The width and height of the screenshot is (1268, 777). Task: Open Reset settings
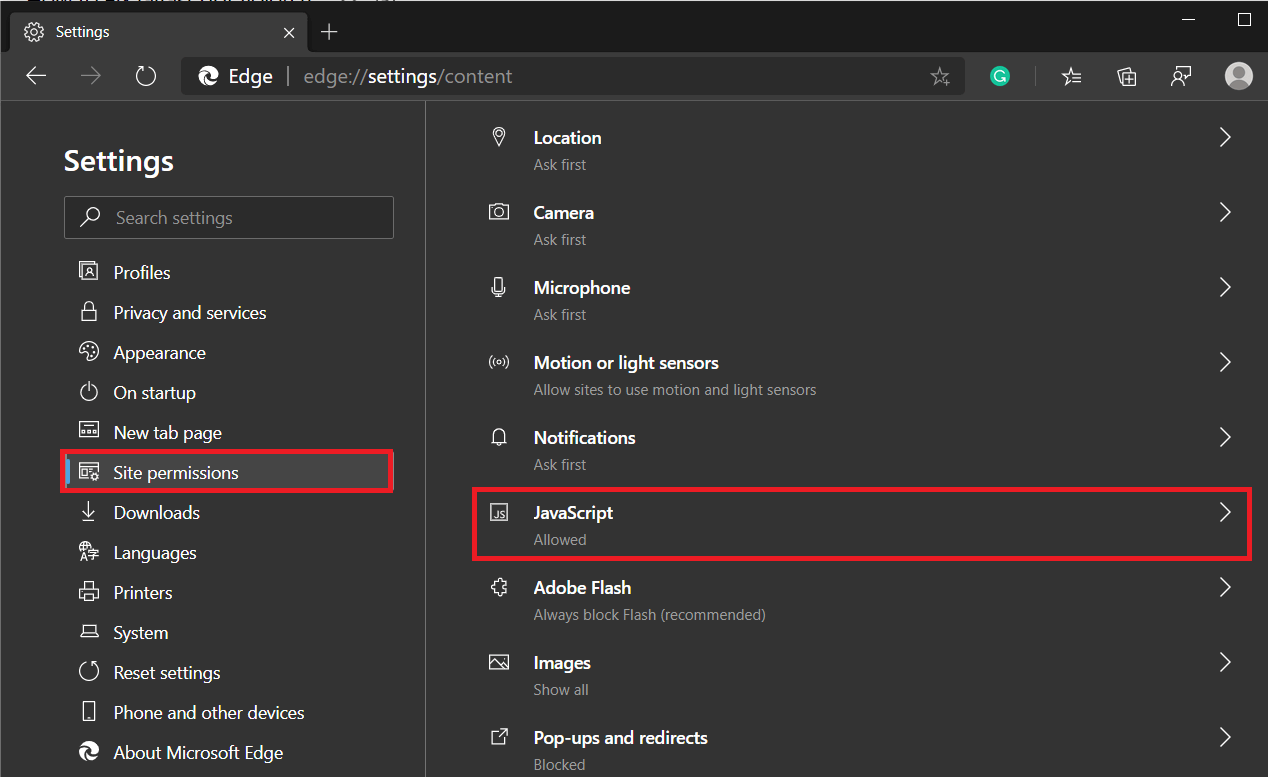pyautogui.click(x=167, y=672)
